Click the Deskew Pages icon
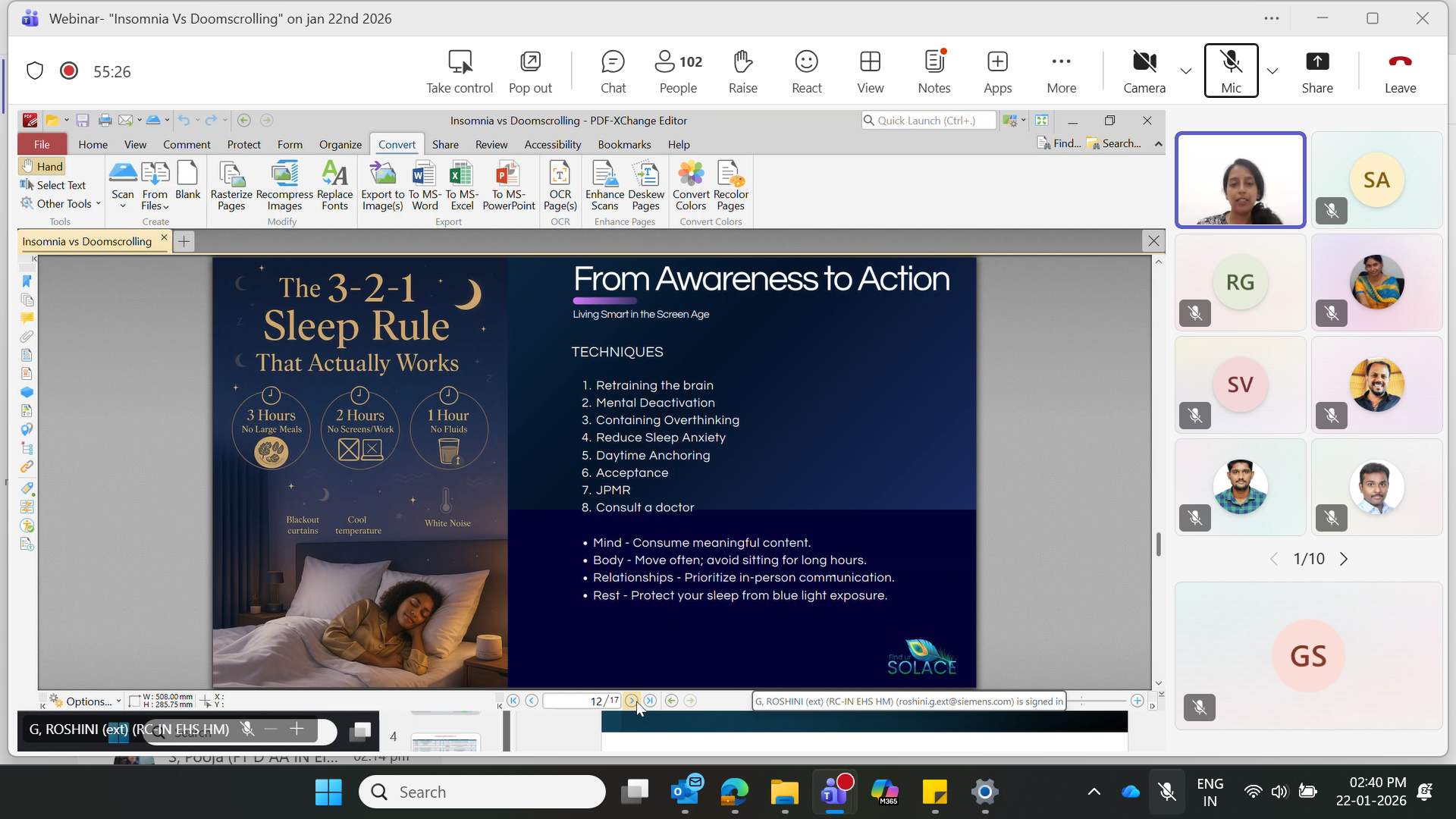The width and height of the screenshot is (1456, 819). (x=646, y=186)
